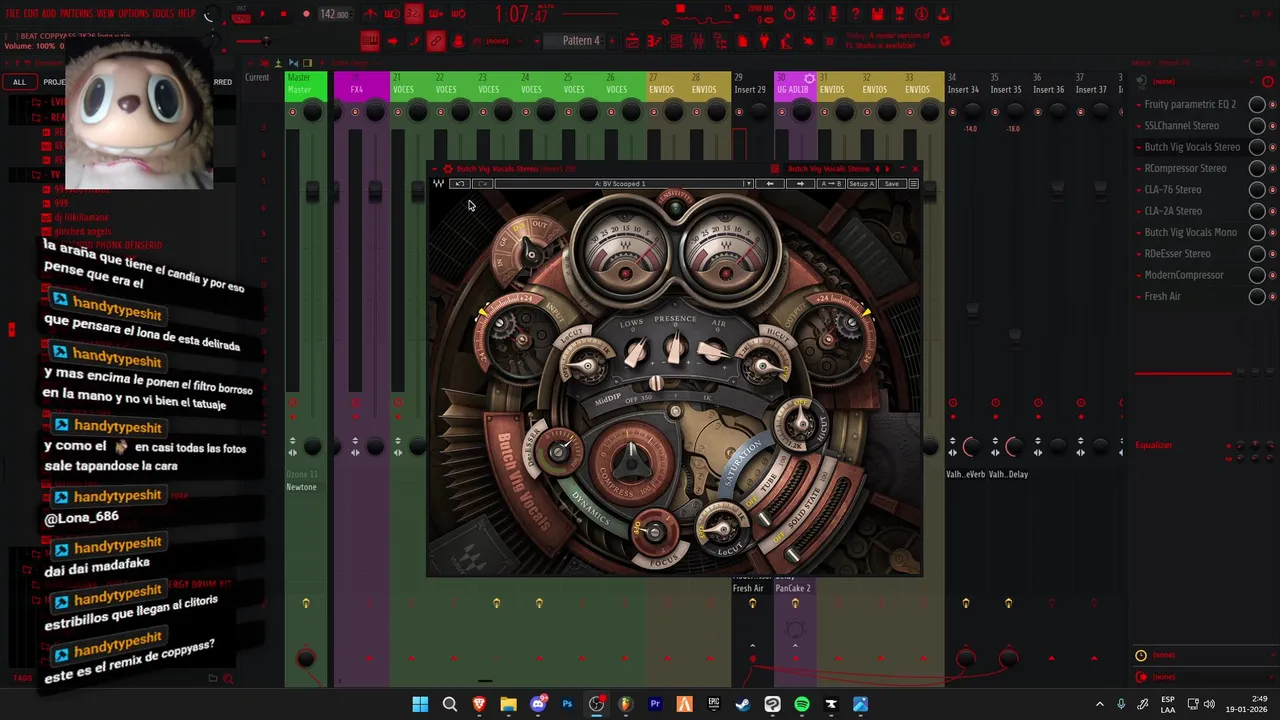Click the tempo field showing 142.000
Screen dimensions: 1280x720
[334, 14]
